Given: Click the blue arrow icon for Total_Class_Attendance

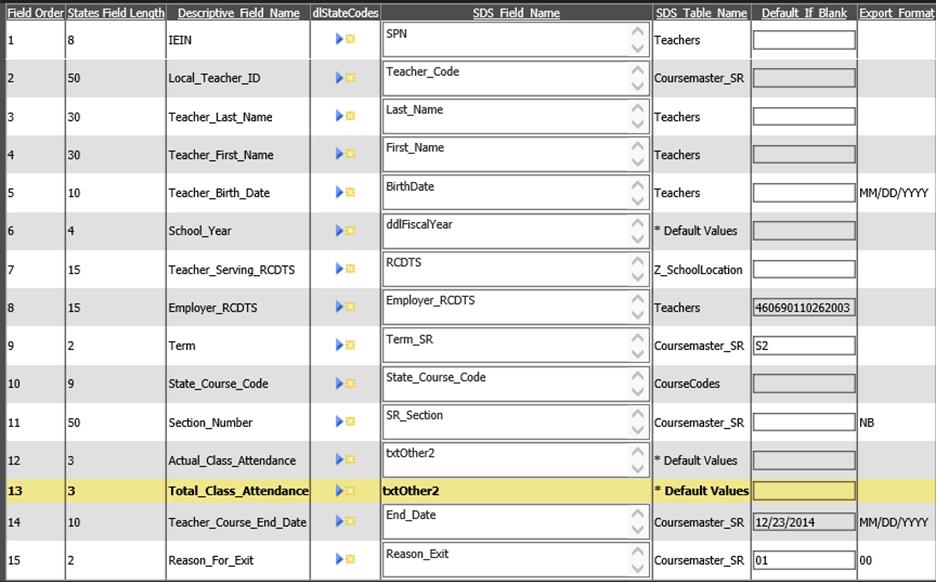Looking at the screenshot, I should click(340, 491).
